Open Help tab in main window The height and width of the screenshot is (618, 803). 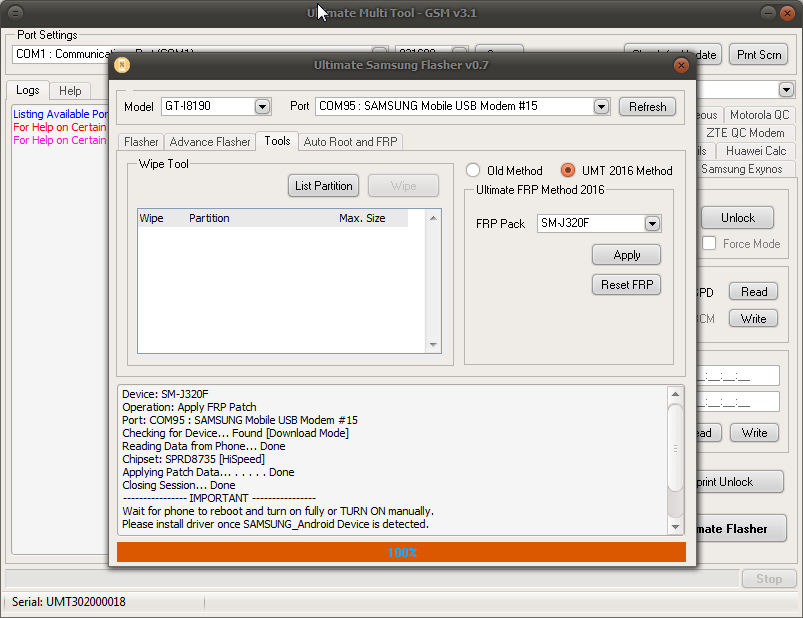coord(70,91)
